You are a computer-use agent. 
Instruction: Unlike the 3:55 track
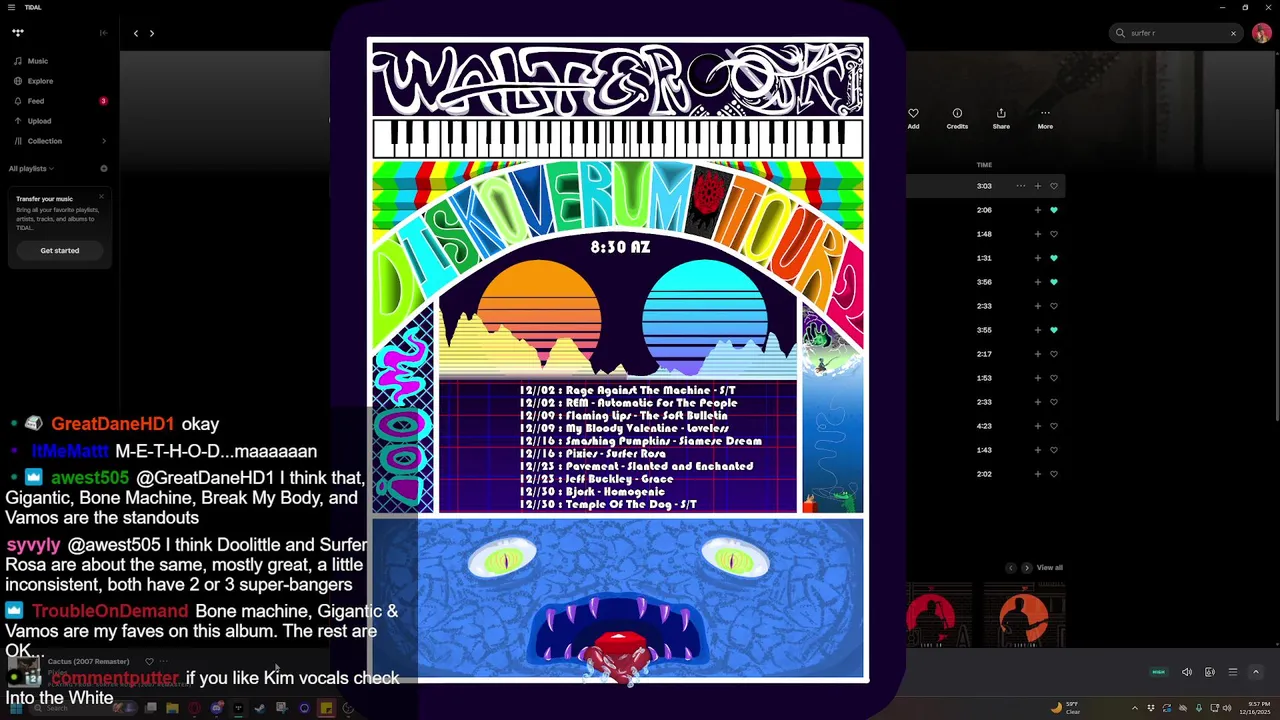click(x=1053, y=330)
